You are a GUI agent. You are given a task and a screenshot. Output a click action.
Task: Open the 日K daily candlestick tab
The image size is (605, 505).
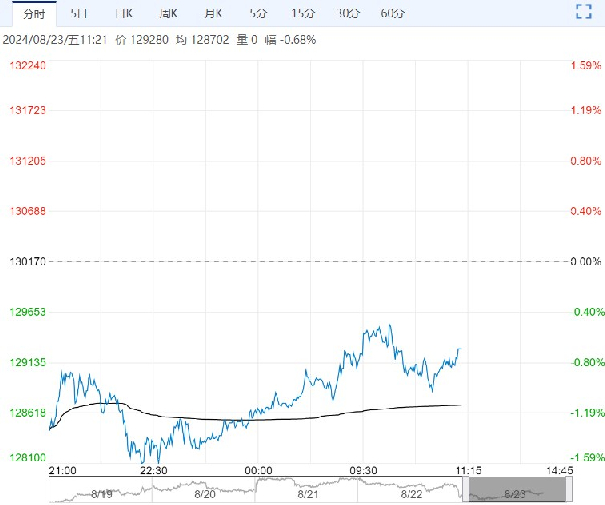click(x=123, y=13)
